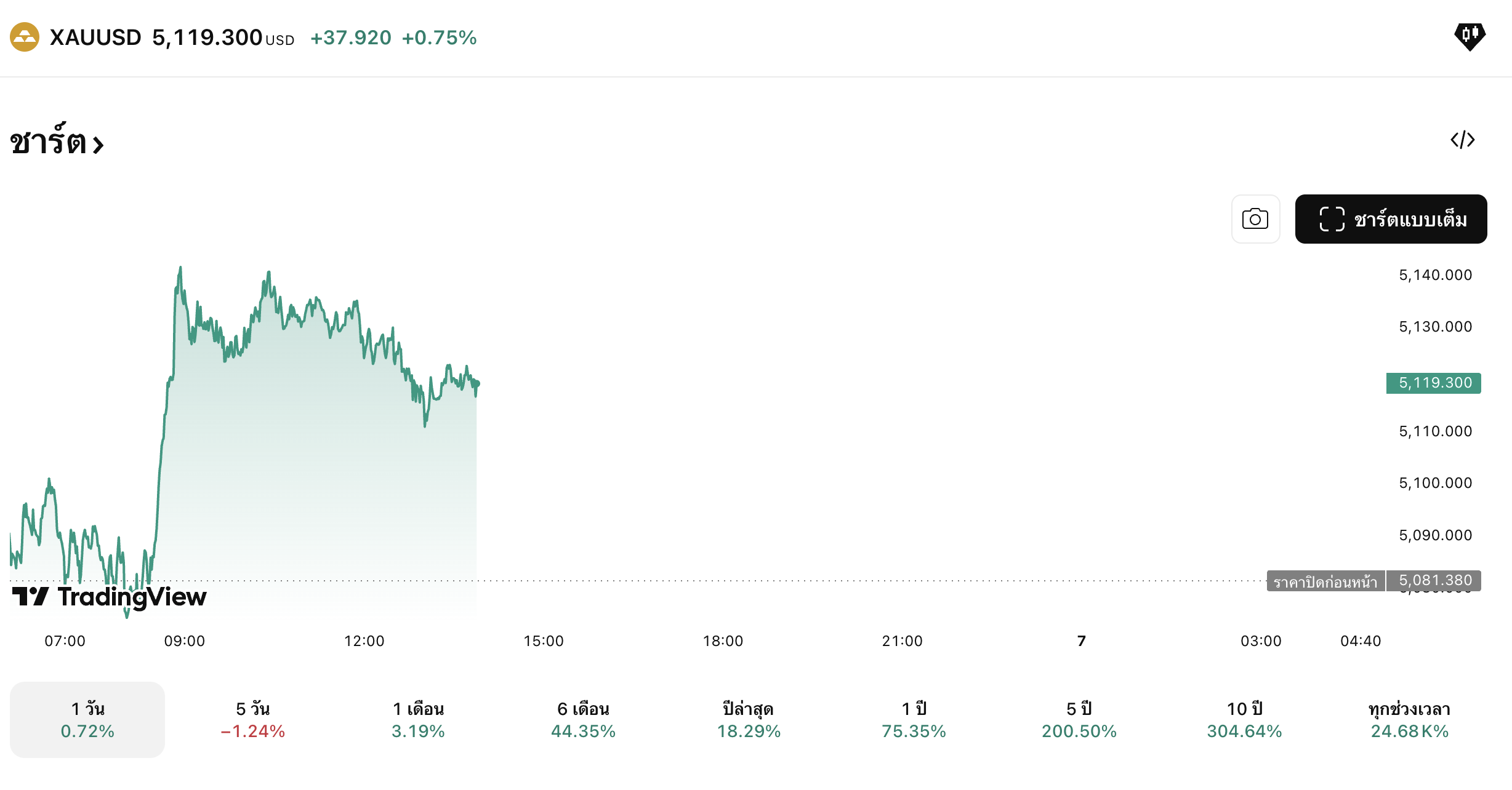Screen dimensions: 1512x790
Task: Take a chart snapshot using the camera icon
Action: click(1256, 219)
